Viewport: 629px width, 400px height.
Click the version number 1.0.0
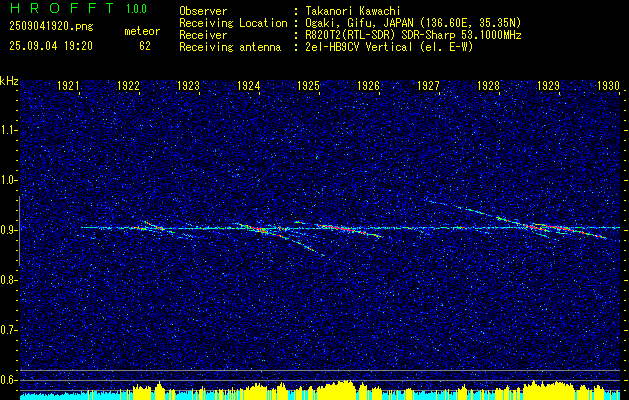point(136,9)
